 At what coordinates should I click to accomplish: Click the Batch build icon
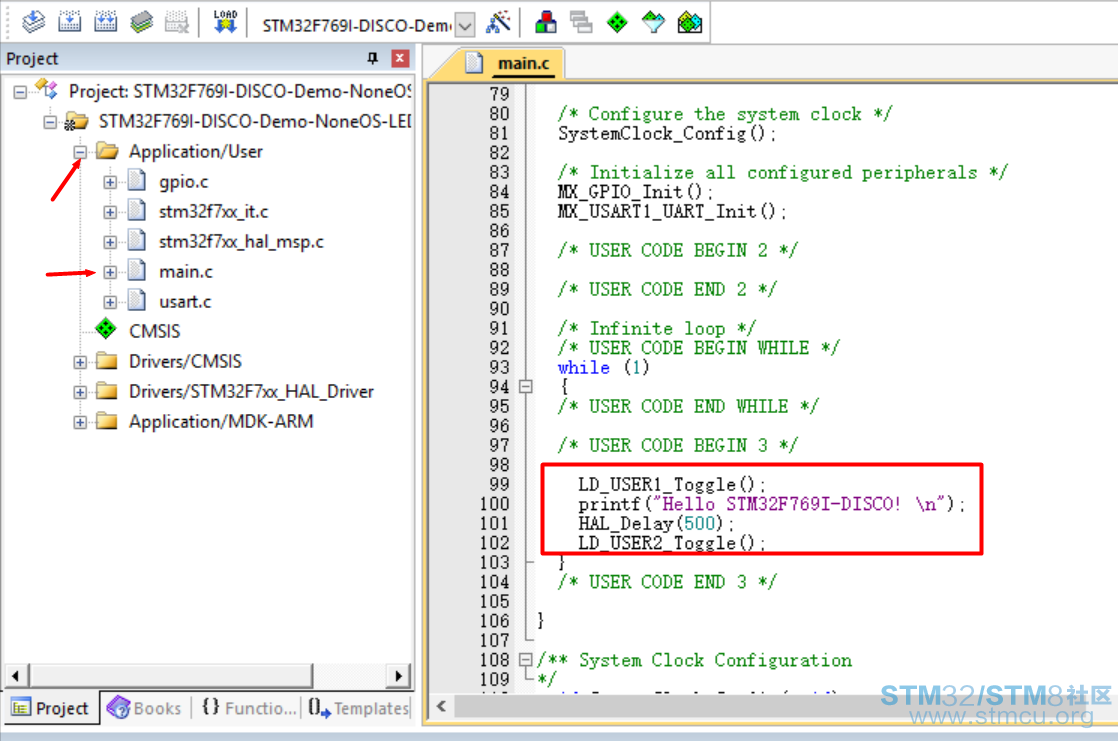coord(141,22)
